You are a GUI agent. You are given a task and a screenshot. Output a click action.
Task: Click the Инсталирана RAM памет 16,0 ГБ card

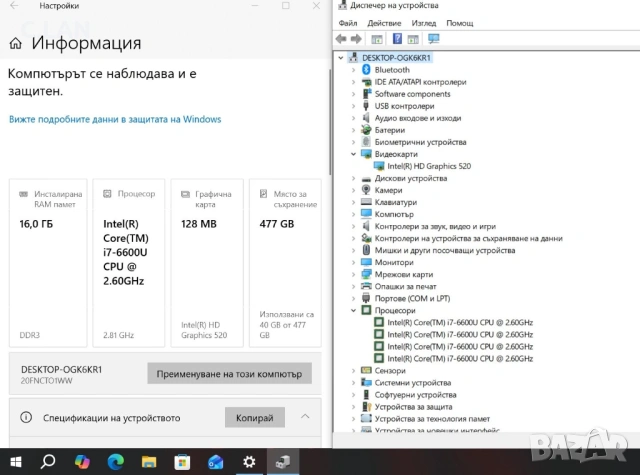pyautogui.click(x=48, y=263)
